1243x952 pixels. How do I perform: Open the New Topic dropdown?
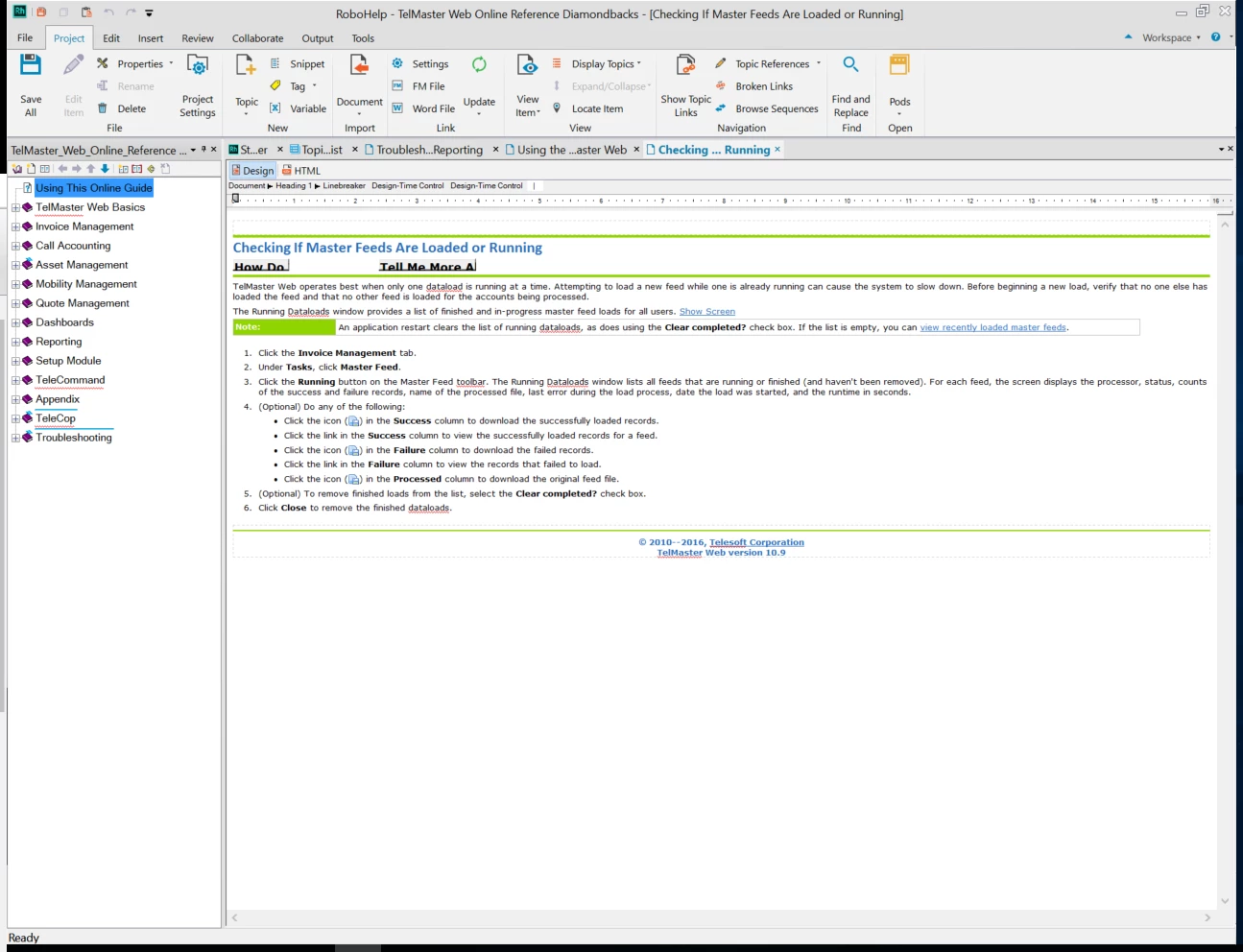point(247,114)
